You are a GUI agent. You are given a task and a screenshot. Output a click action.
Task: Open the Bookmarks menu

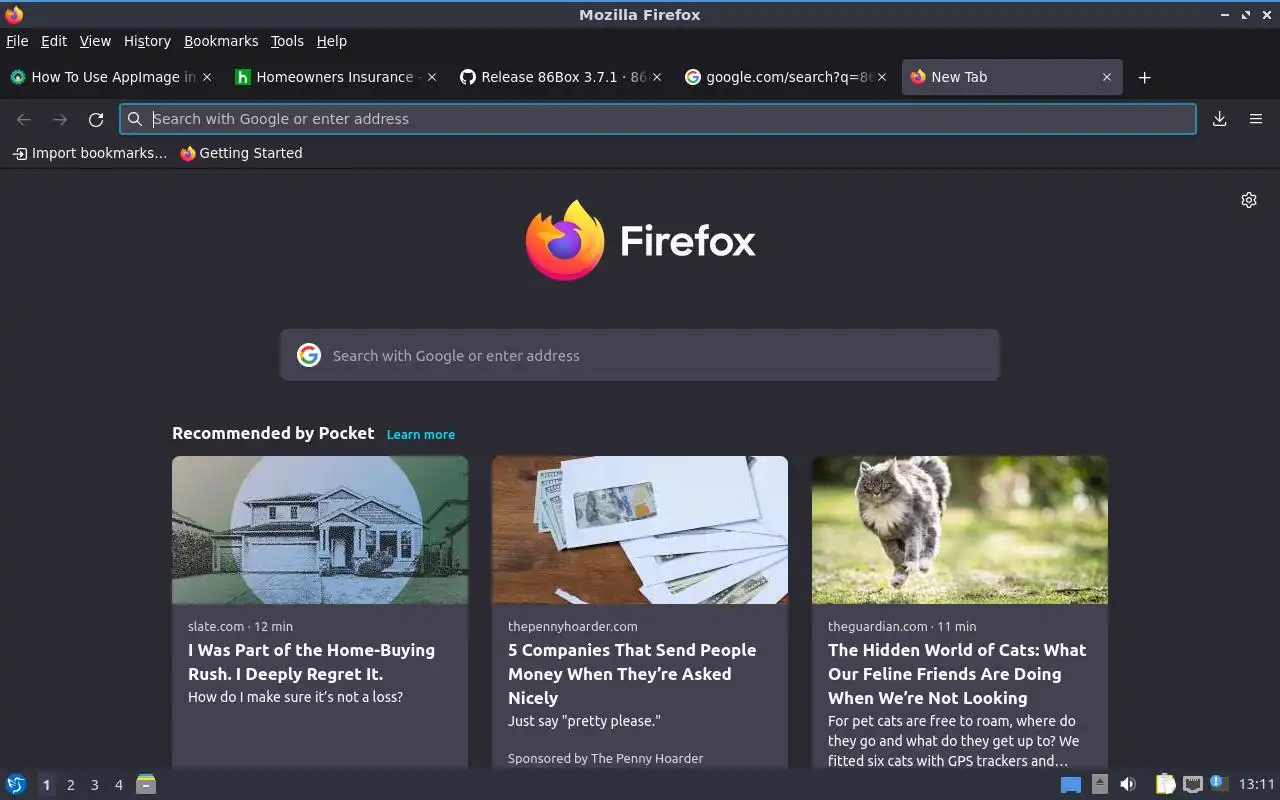coord(221,41)
